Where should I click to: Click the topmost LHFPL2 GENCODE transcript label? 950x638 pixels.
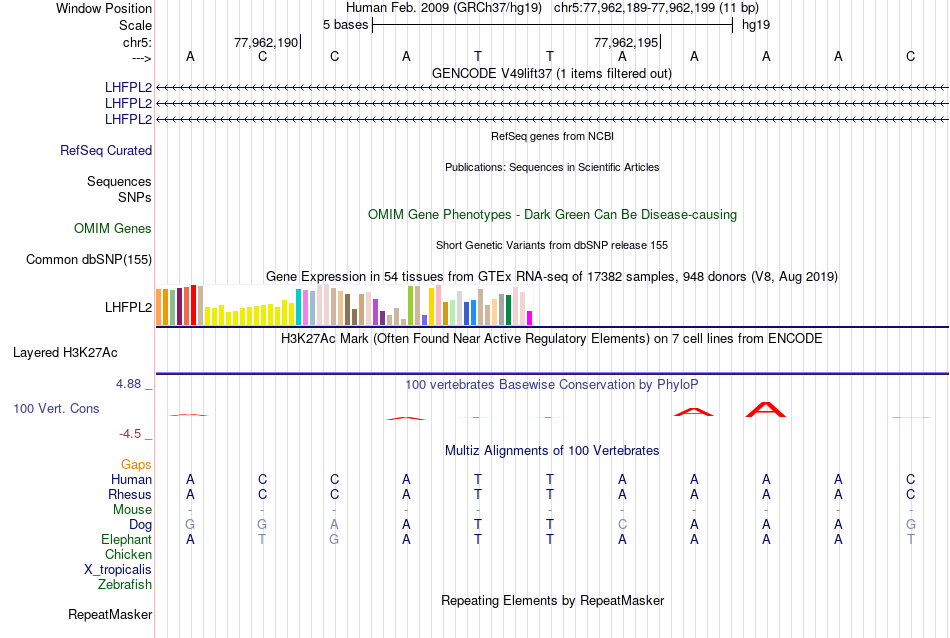[x=128, y=87]
